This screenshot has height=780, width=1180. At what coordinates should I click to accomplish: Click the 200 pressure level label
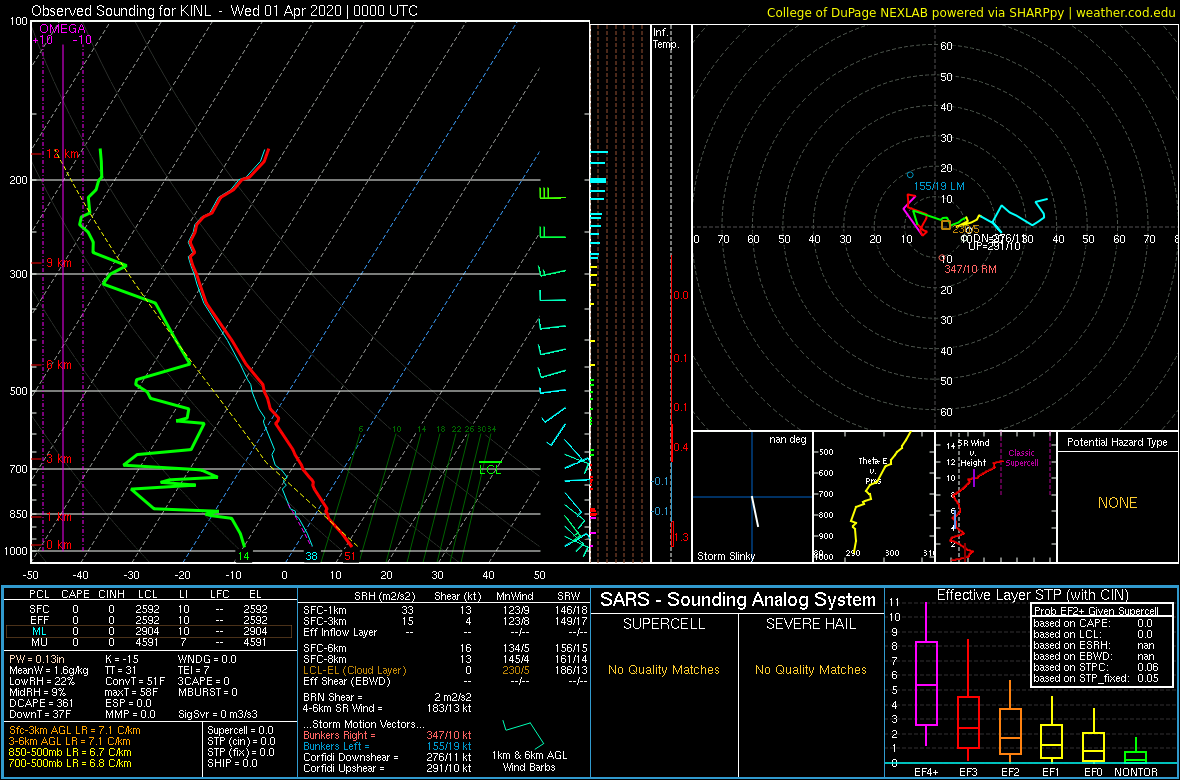point(20,180)
